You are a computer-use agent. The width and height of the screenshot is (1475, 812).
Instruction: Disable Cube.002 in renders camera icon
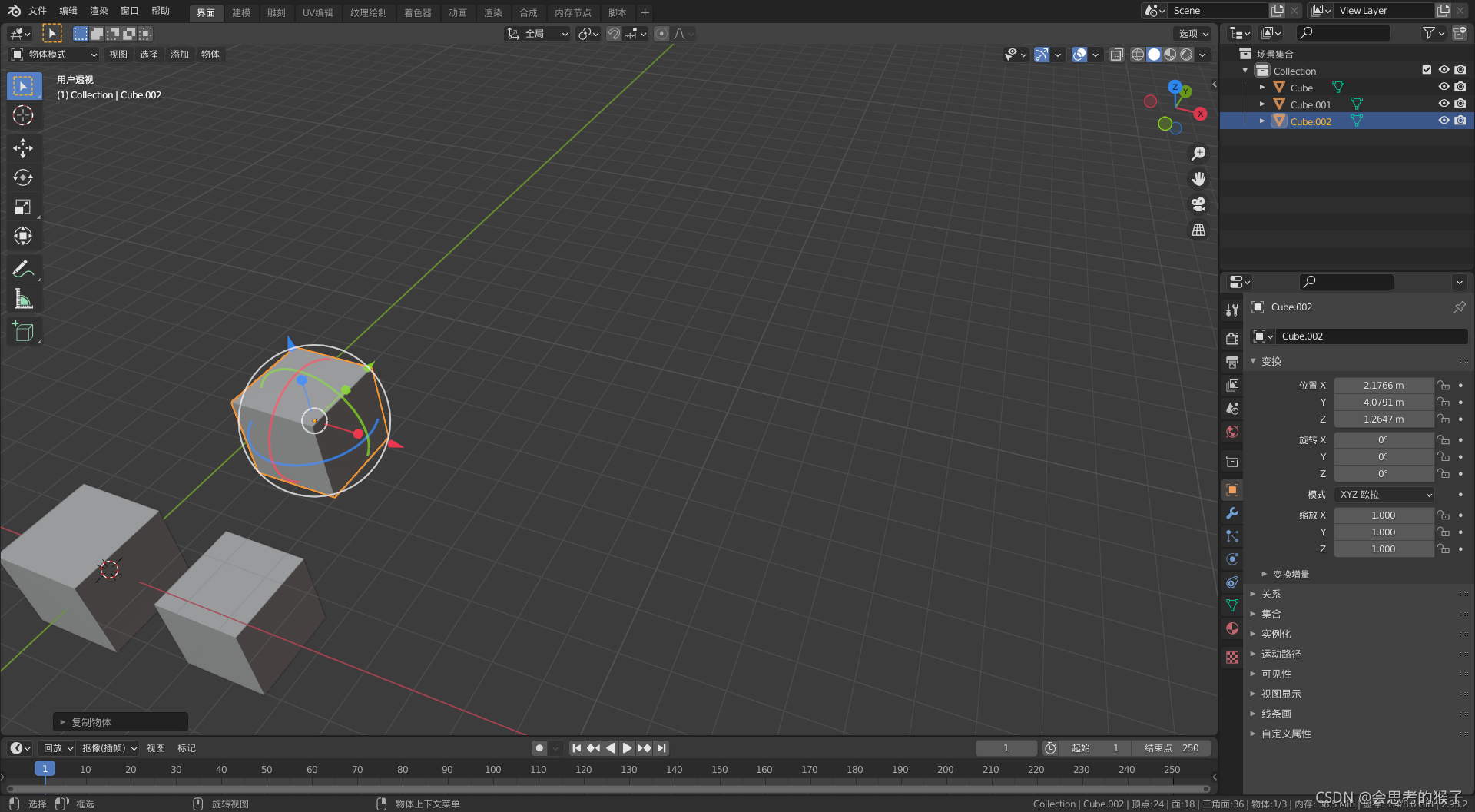(1460, 121)
